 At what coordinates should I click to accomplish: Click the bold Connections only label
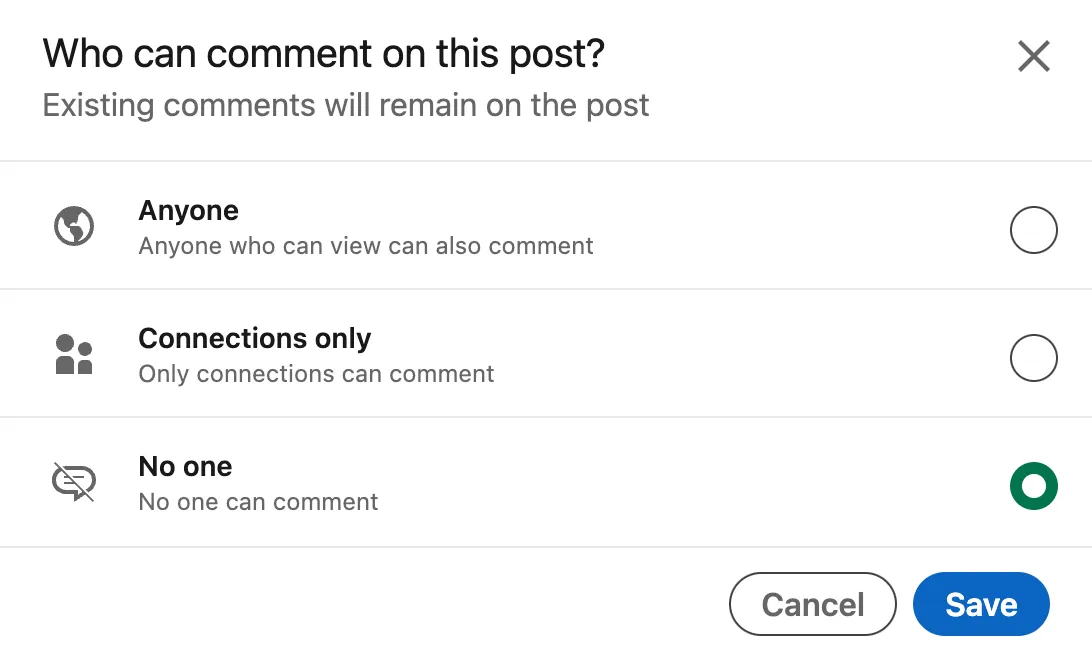click(x=254, y=339)
